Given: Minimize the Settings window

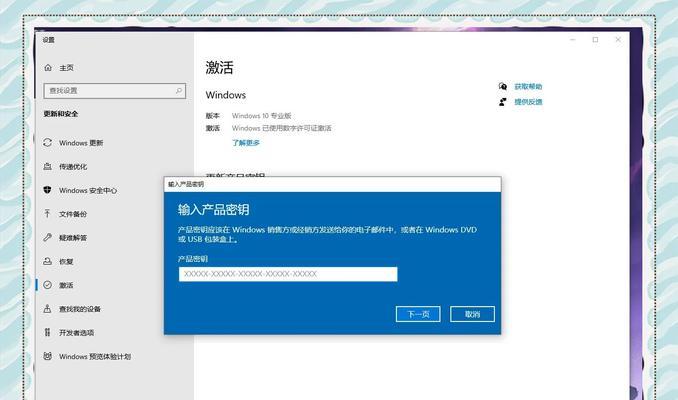Looking at the screenshot, I should 572,39.
